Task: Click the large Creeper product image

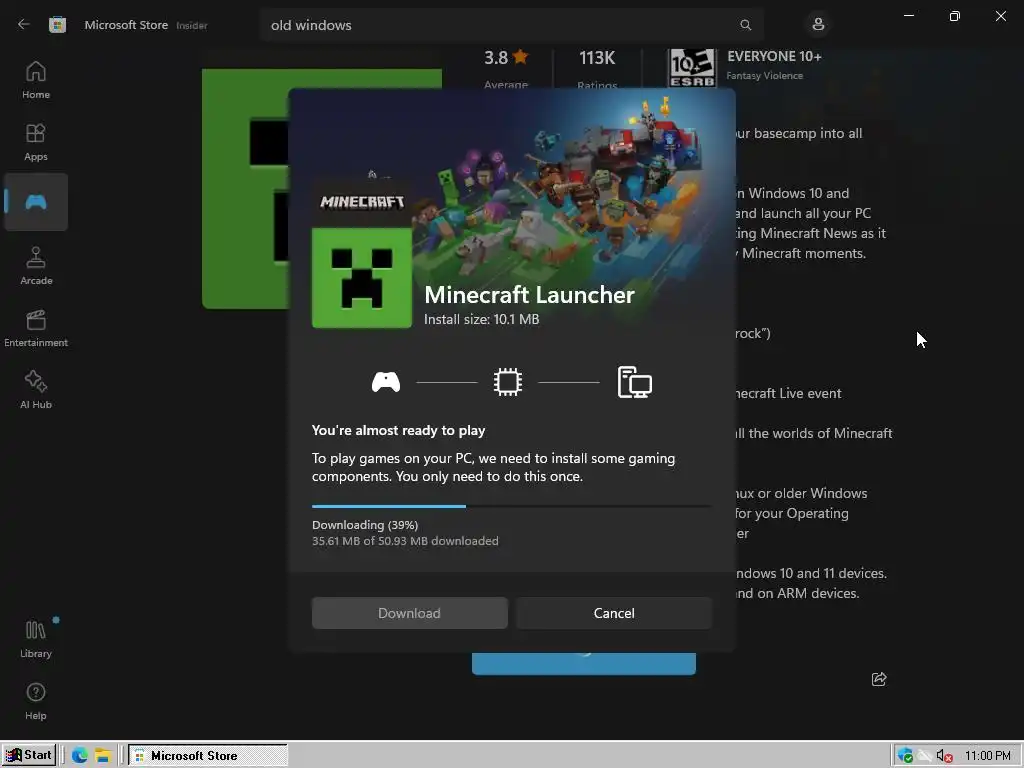Action: click(x=246, y=188)
